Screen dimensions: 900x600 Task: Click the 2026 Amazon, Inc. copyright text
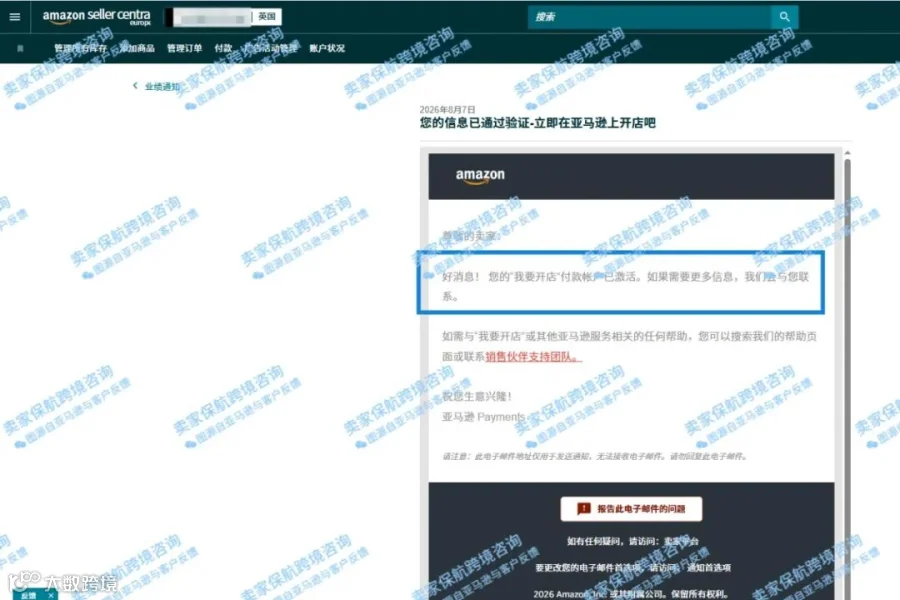[630, 594]
